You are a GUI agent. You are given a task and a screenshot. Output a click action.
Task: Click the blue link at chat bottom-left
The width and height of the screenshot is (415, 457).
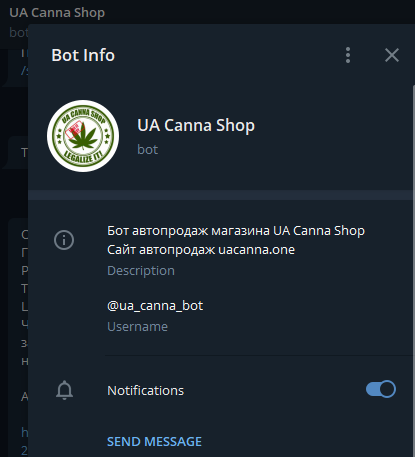(x=24, y=432)
